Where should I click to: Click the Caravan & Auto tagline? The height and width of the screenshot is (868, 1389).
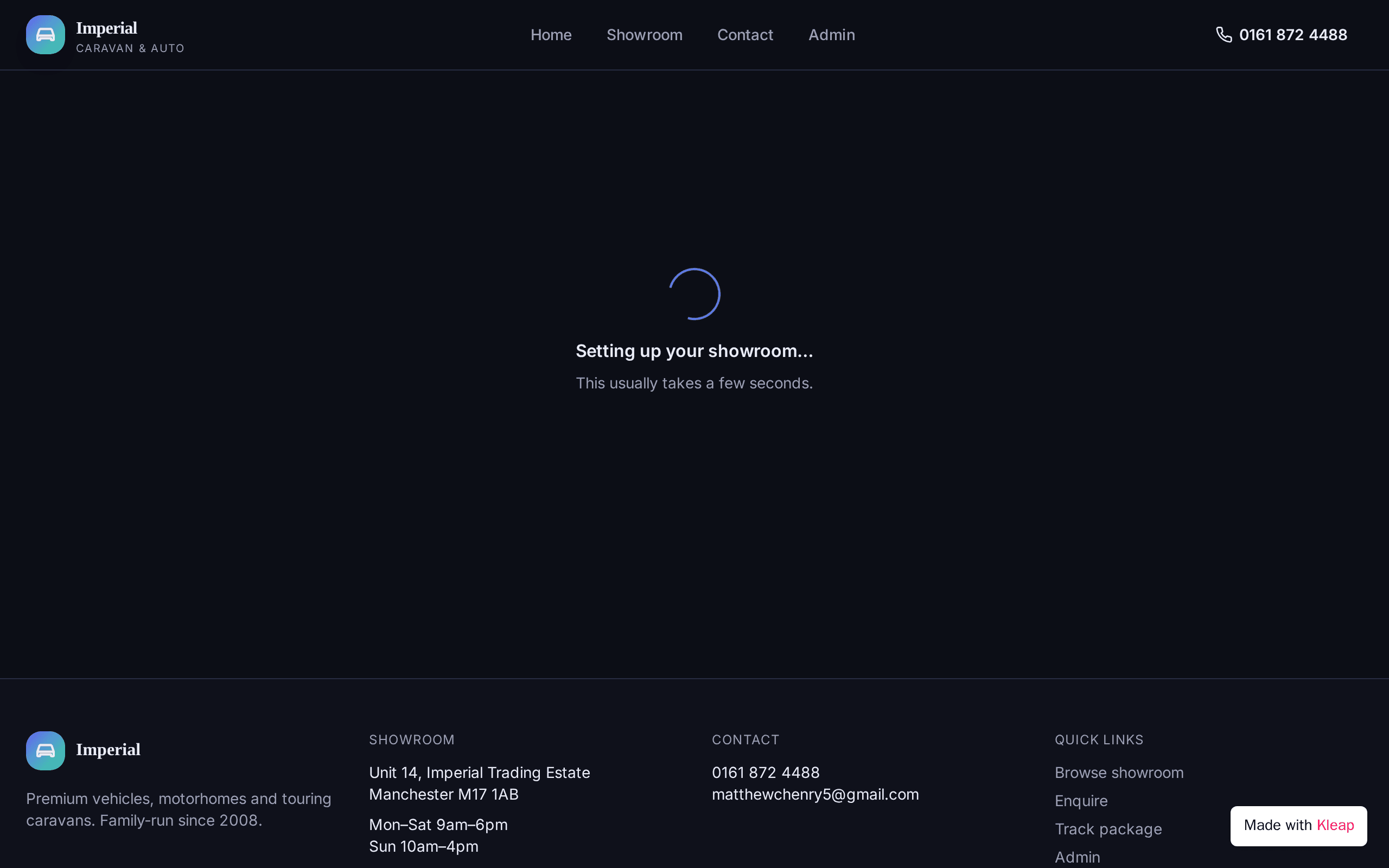tap(130, 48)
